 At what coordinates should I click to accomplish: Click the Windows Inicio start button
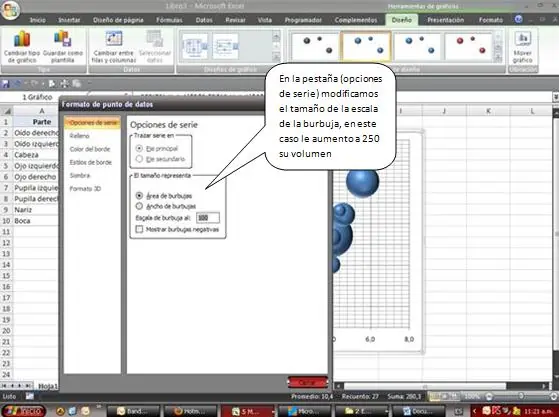pos(24,411)
